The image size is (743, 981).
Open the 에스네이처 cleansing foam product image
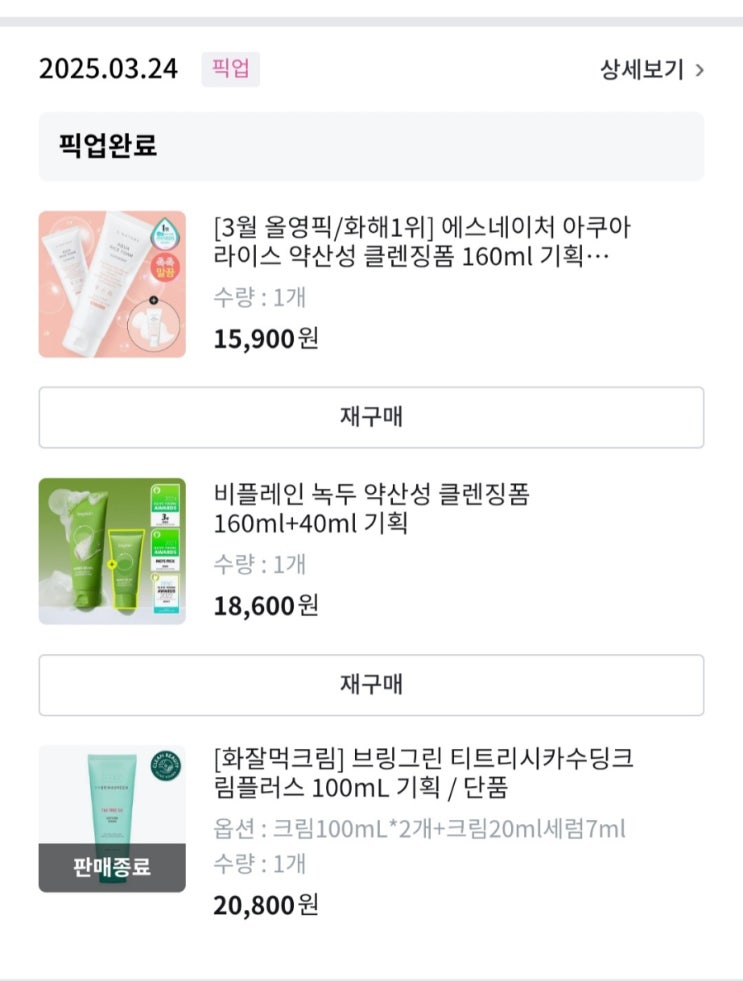(x=112, y=284)
